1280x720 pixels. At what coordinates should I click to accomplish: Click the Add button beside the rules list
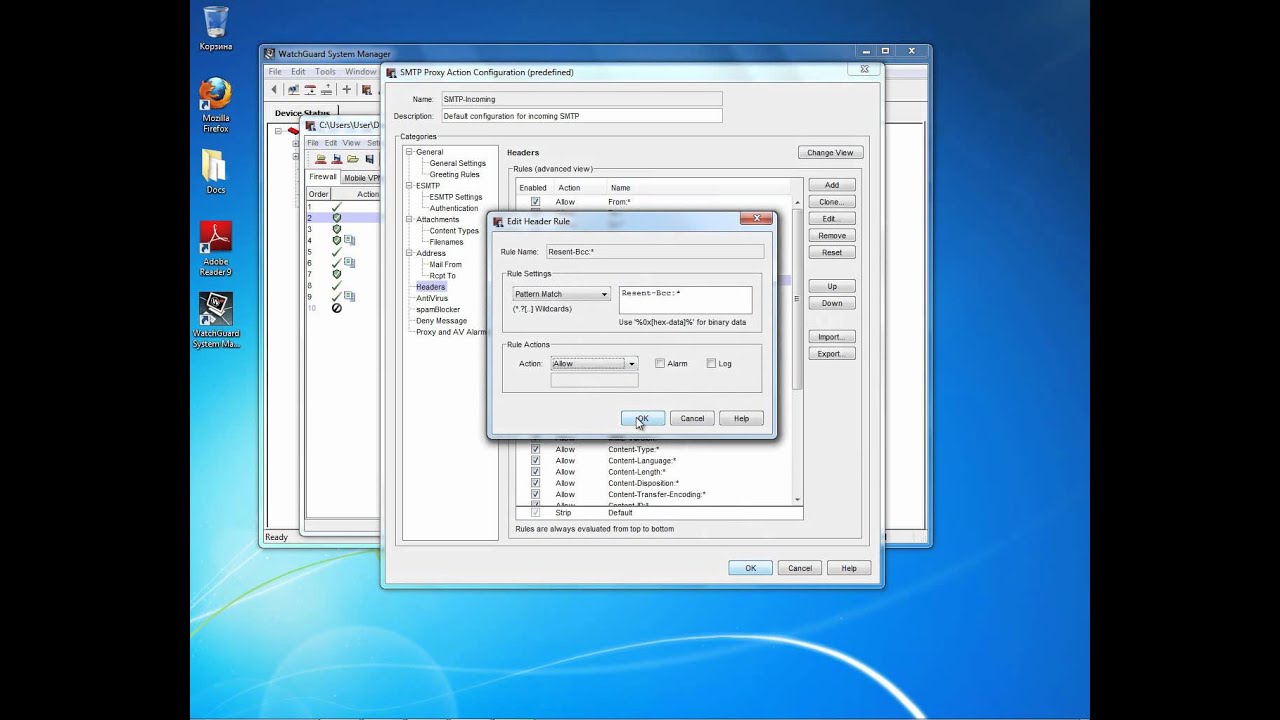pos(832,185)
